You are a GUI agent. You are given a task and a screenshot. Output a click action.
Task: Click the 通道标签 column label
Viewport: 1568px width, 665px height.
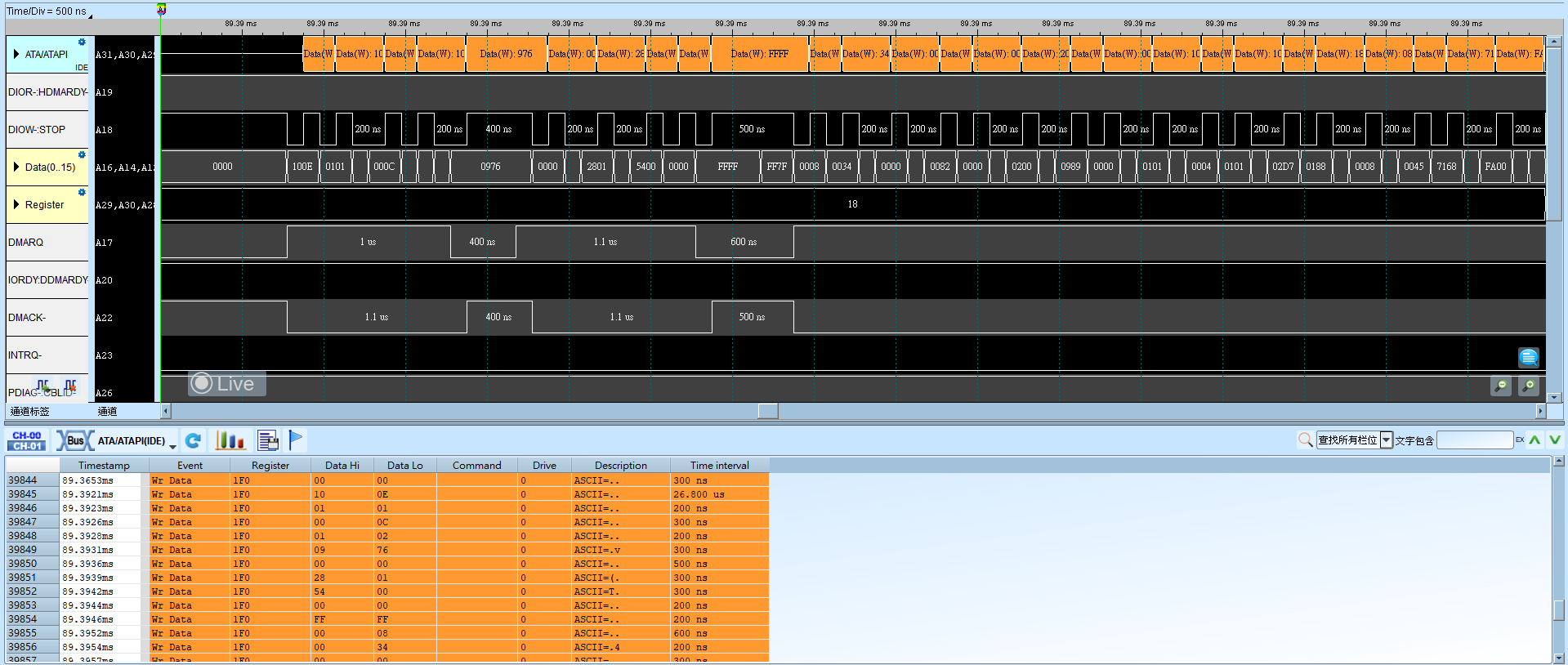click(x=30, y=411)
